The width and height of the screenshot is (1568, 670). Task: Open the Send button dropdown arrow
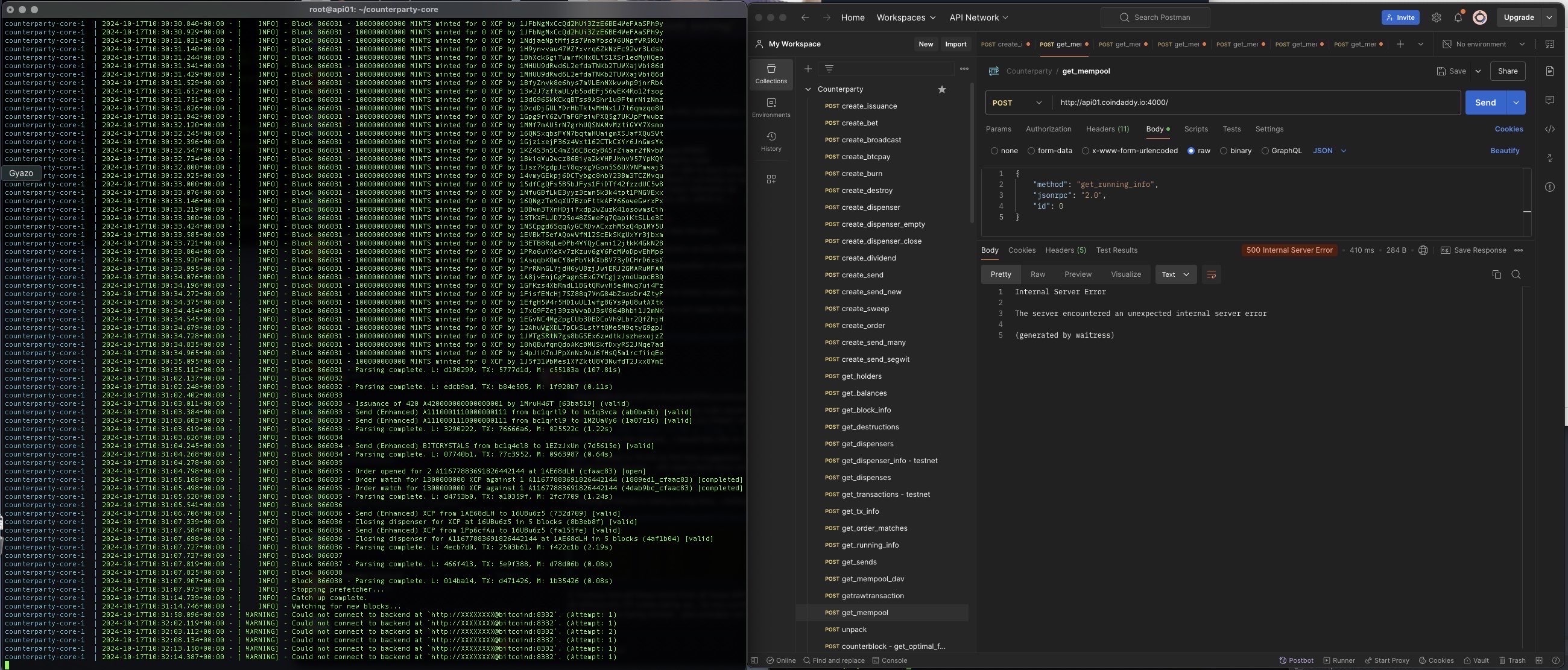click(x=1515, y=103)
